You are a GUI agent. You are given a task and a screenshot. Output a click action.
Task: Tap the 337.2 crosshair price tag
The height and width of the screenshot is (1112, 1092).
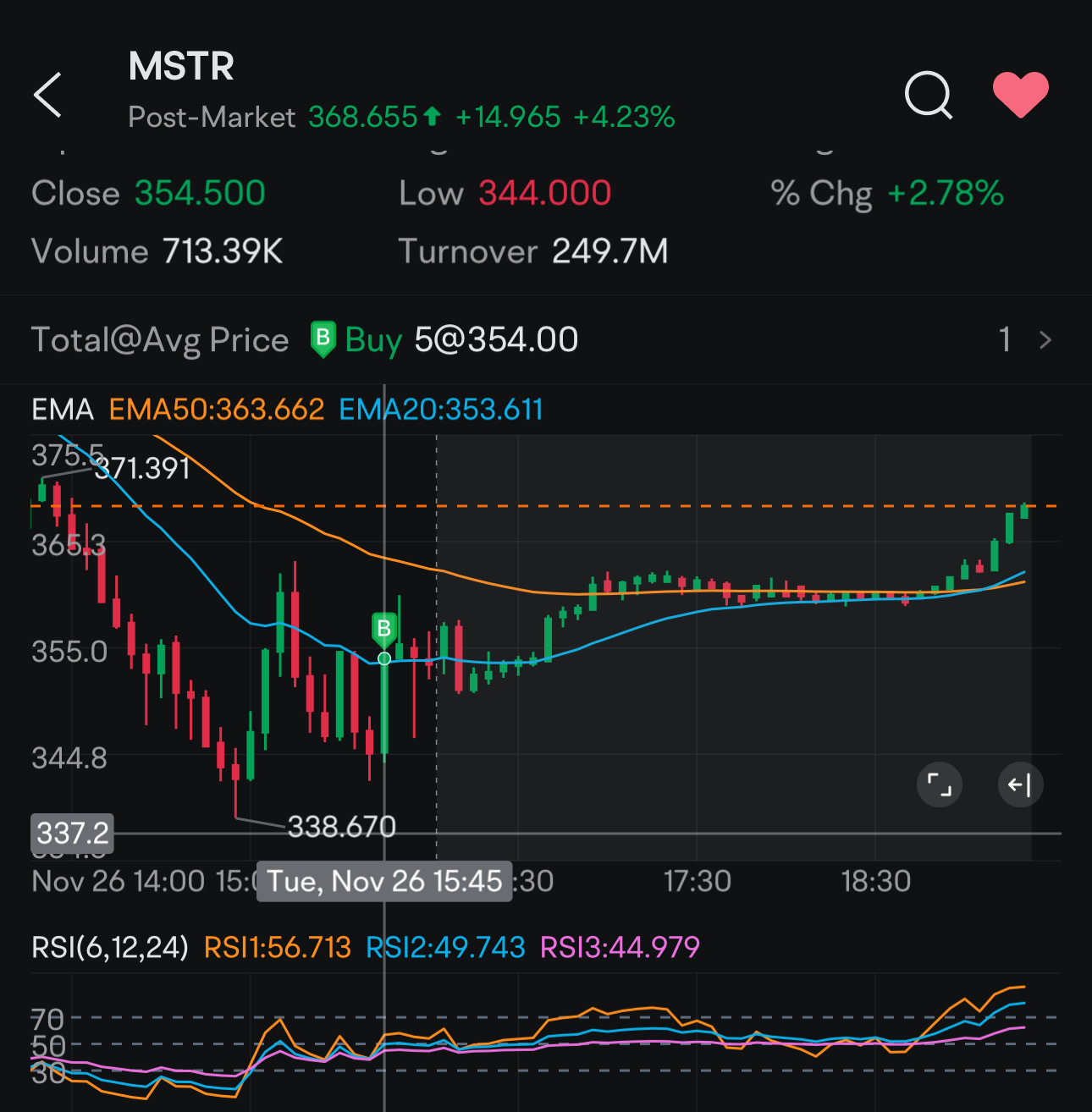[x=73, y=833]
